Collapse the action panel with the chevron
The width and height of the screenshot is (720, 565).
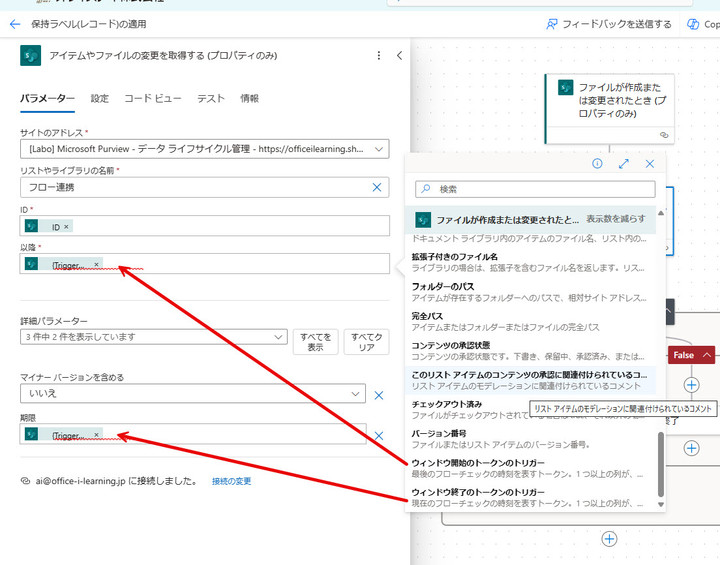(399, 56)
